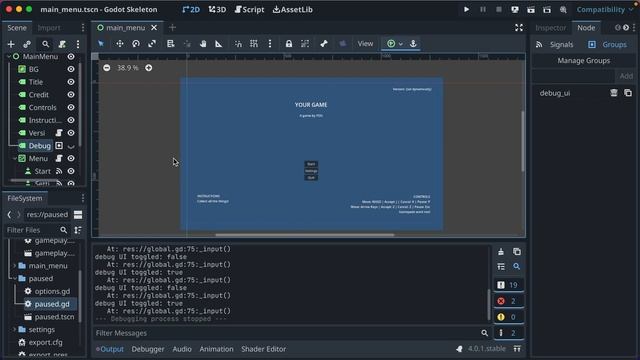Run the project with Play button

click(466, 9)
